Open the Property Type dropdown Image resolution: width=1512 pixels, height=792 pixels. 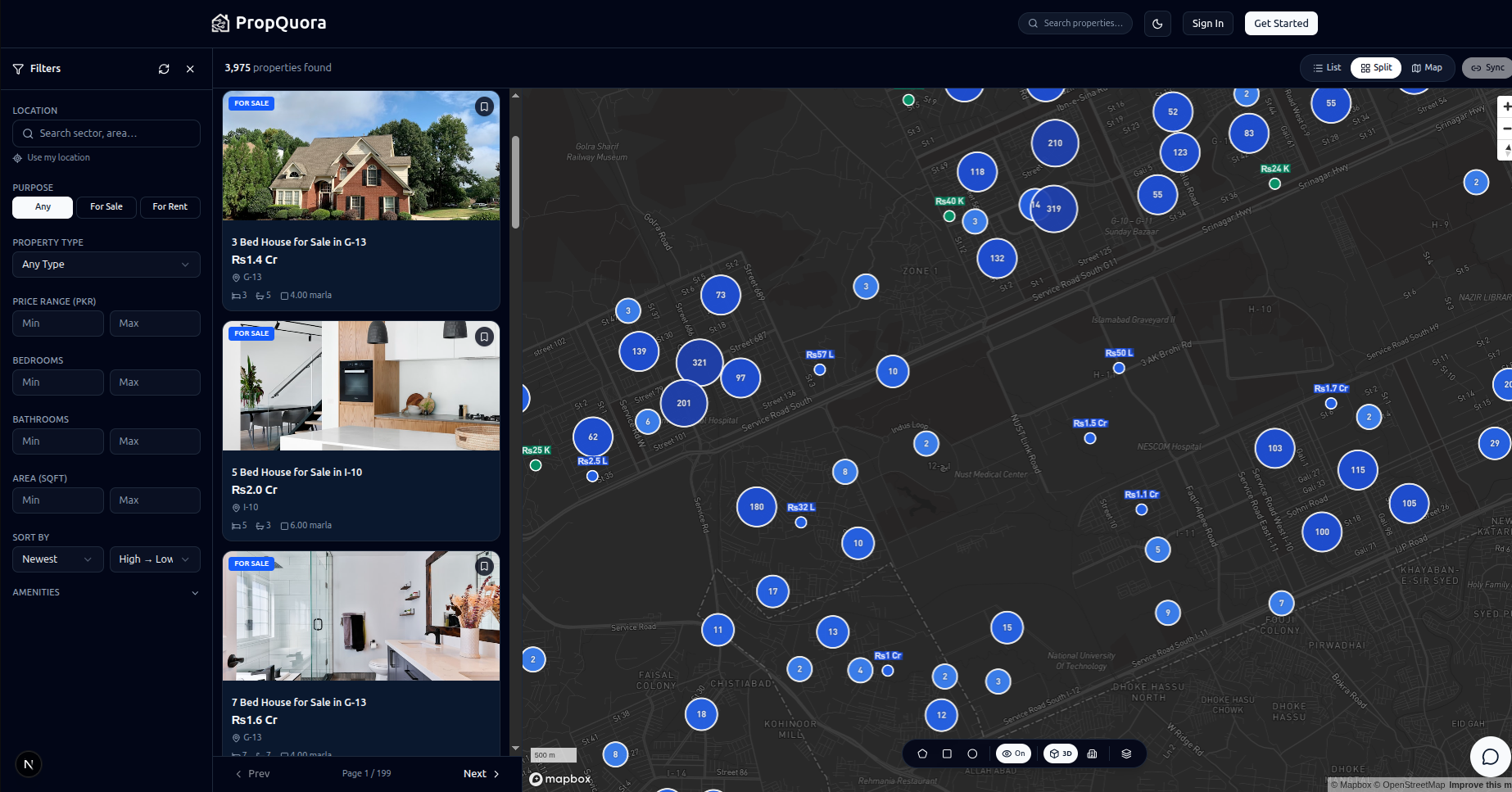[106, 265]
